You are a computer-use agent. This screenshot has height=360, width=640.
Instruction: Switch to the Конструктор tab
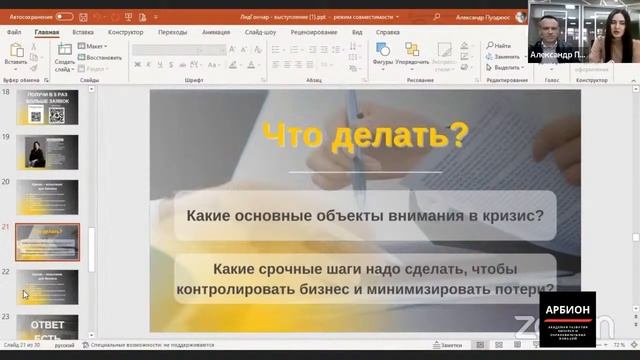tap(126, 32)
